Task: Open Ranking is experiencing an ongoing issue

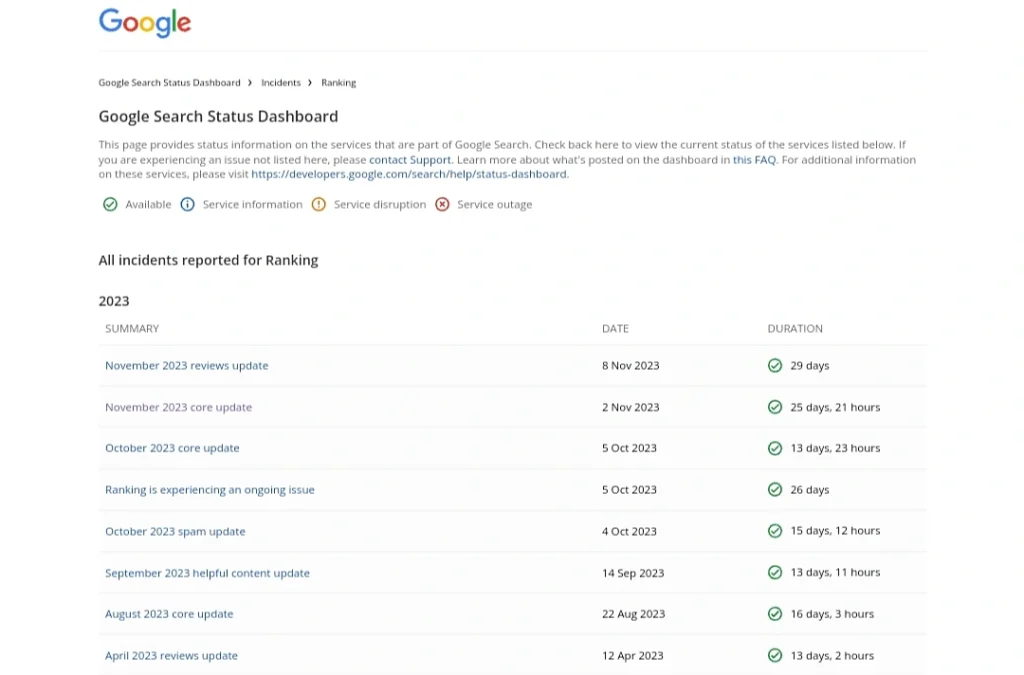Action: [x=210, y=490]
